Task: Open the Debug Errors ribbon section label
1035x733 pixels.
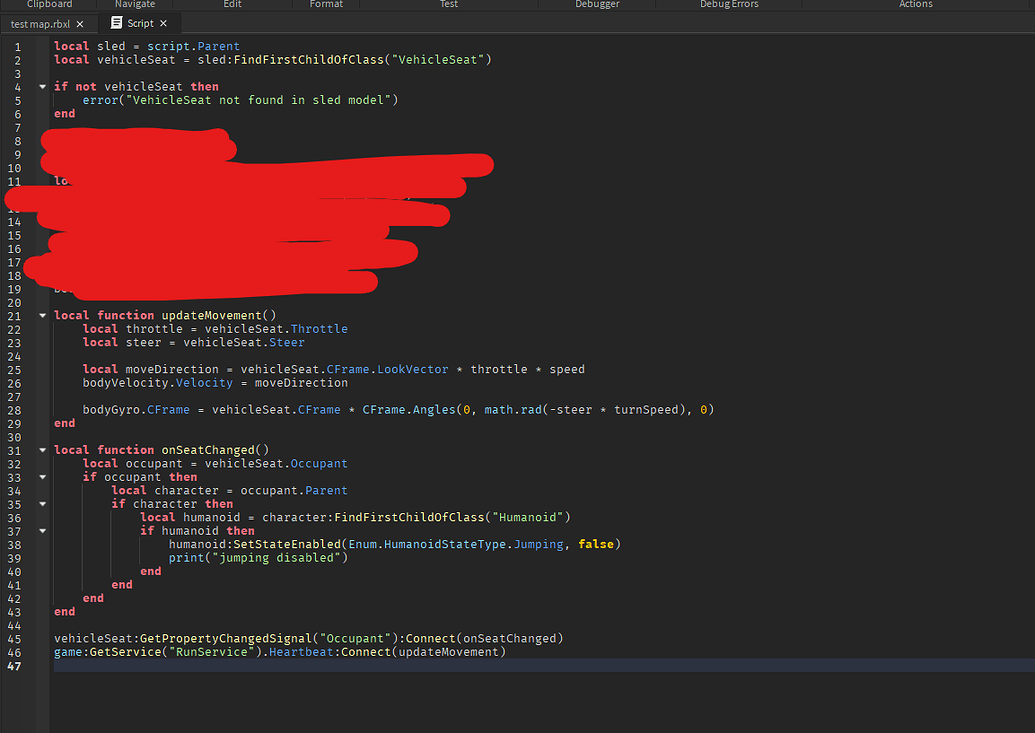Action: coord(729,4)
